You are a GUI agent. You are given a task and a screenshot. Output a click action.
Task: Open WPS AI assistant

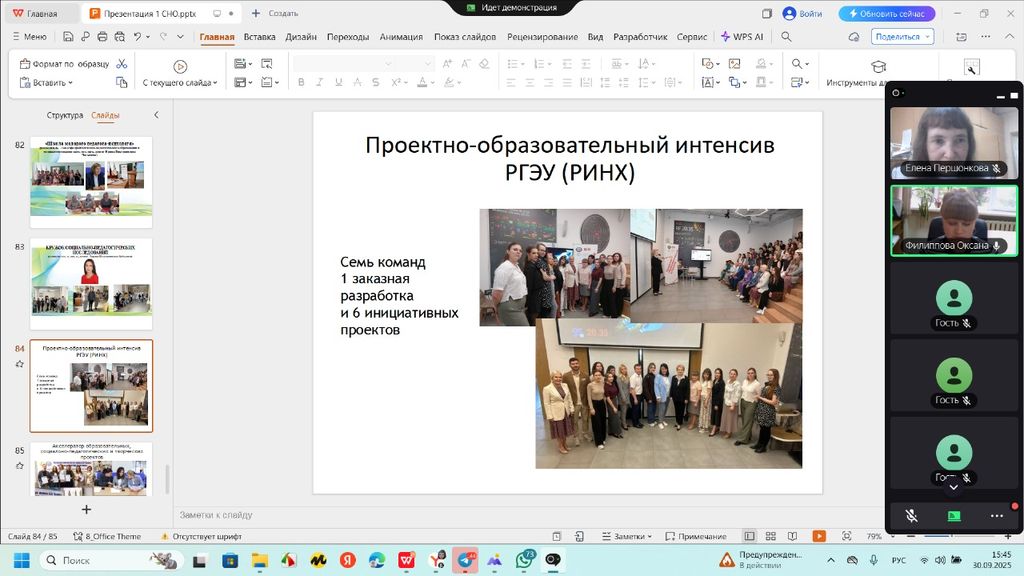pos(741,37)
